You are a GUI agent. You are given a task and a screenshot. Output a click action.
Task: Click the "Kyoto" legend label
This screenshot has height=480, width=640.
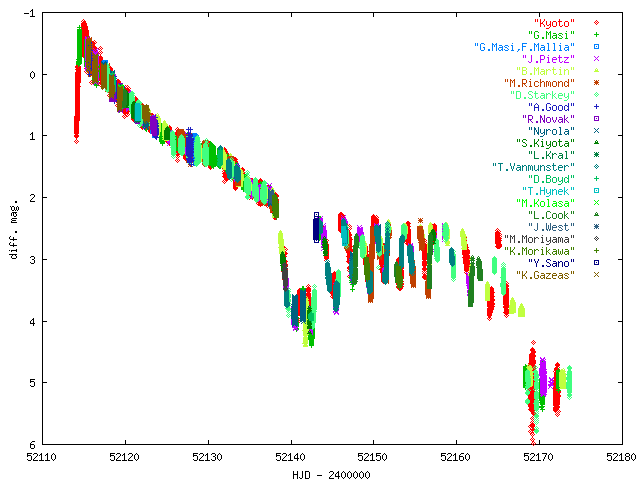pos(554,23)
